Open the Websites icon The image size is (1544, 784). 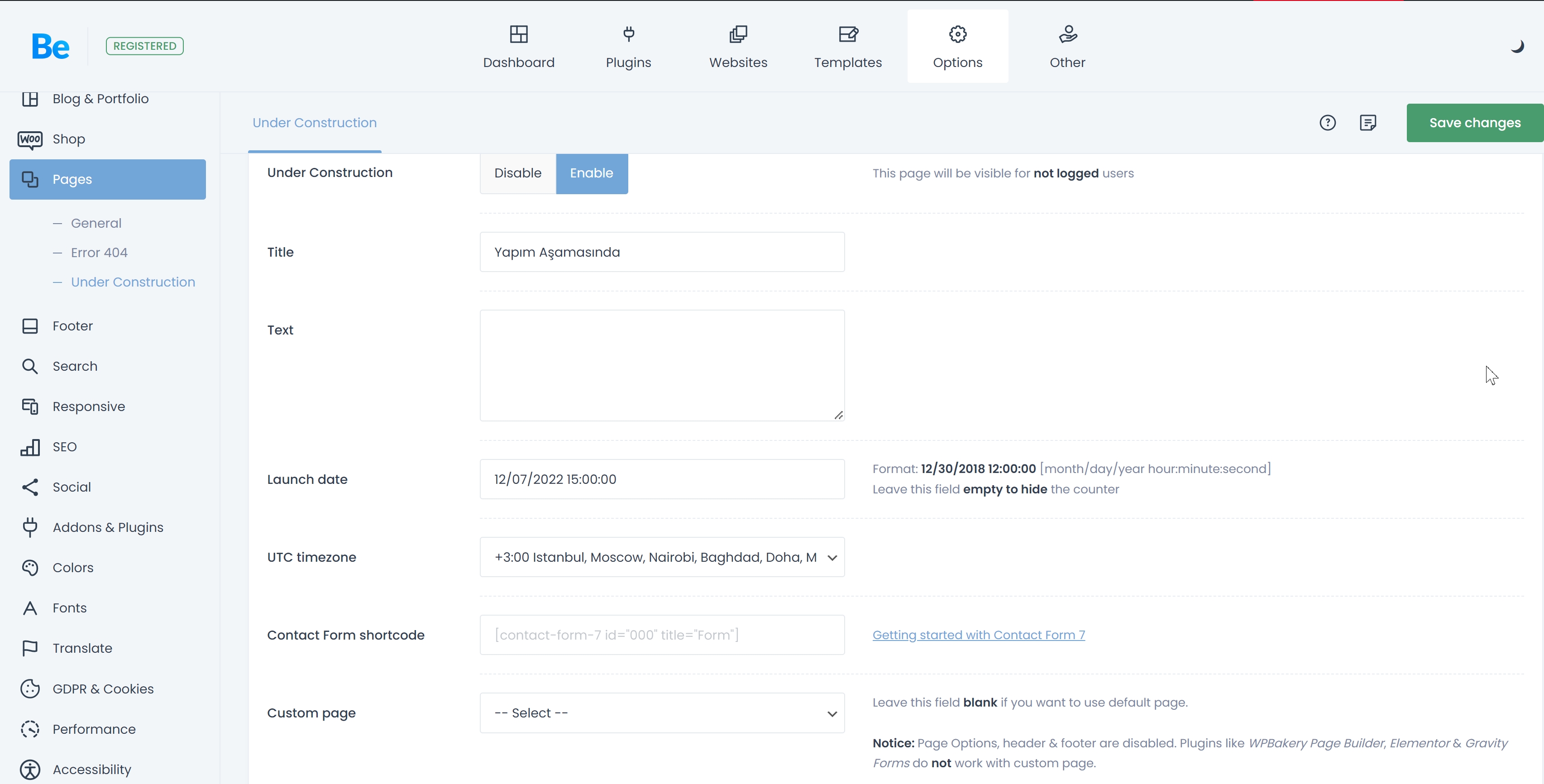(x=738, y=34)
